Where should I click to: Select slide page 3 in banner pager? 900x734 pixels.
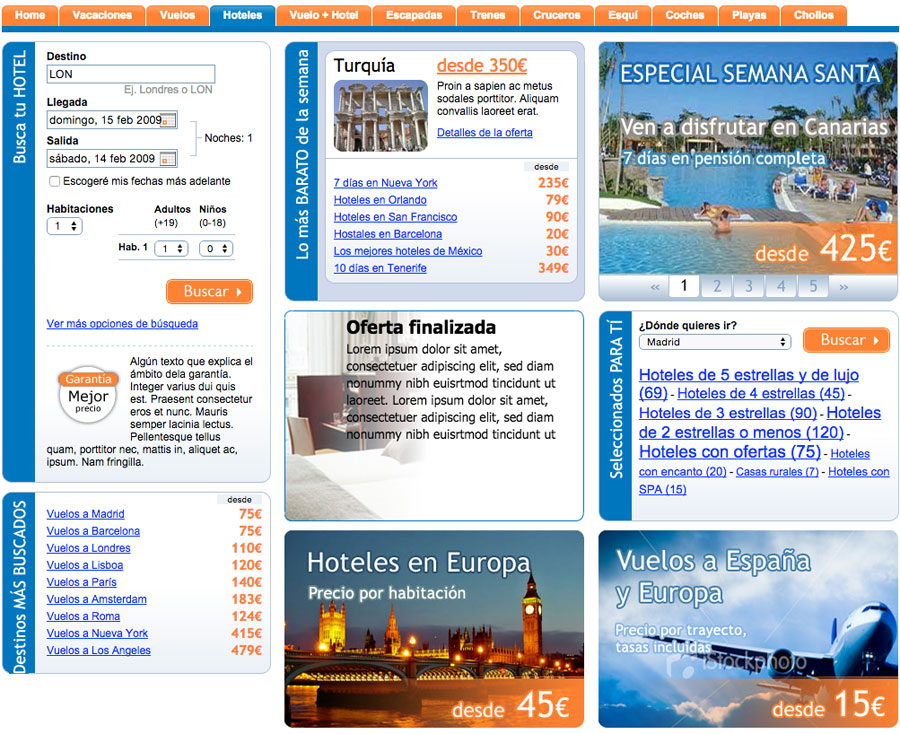tap(748, 287)
